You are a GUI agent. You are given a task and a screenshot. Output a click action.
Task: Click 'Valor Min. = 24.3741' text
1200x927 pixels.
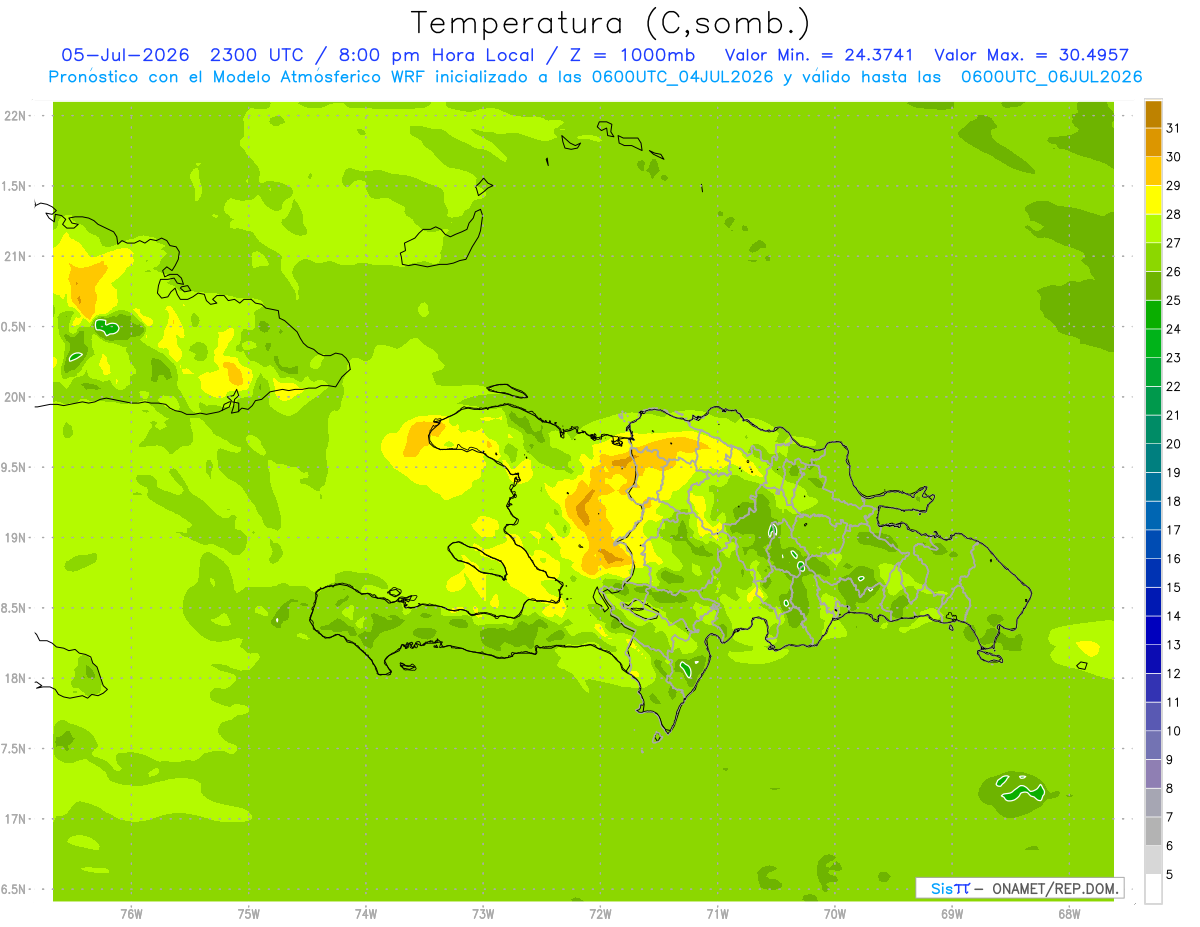click(818, 55)
